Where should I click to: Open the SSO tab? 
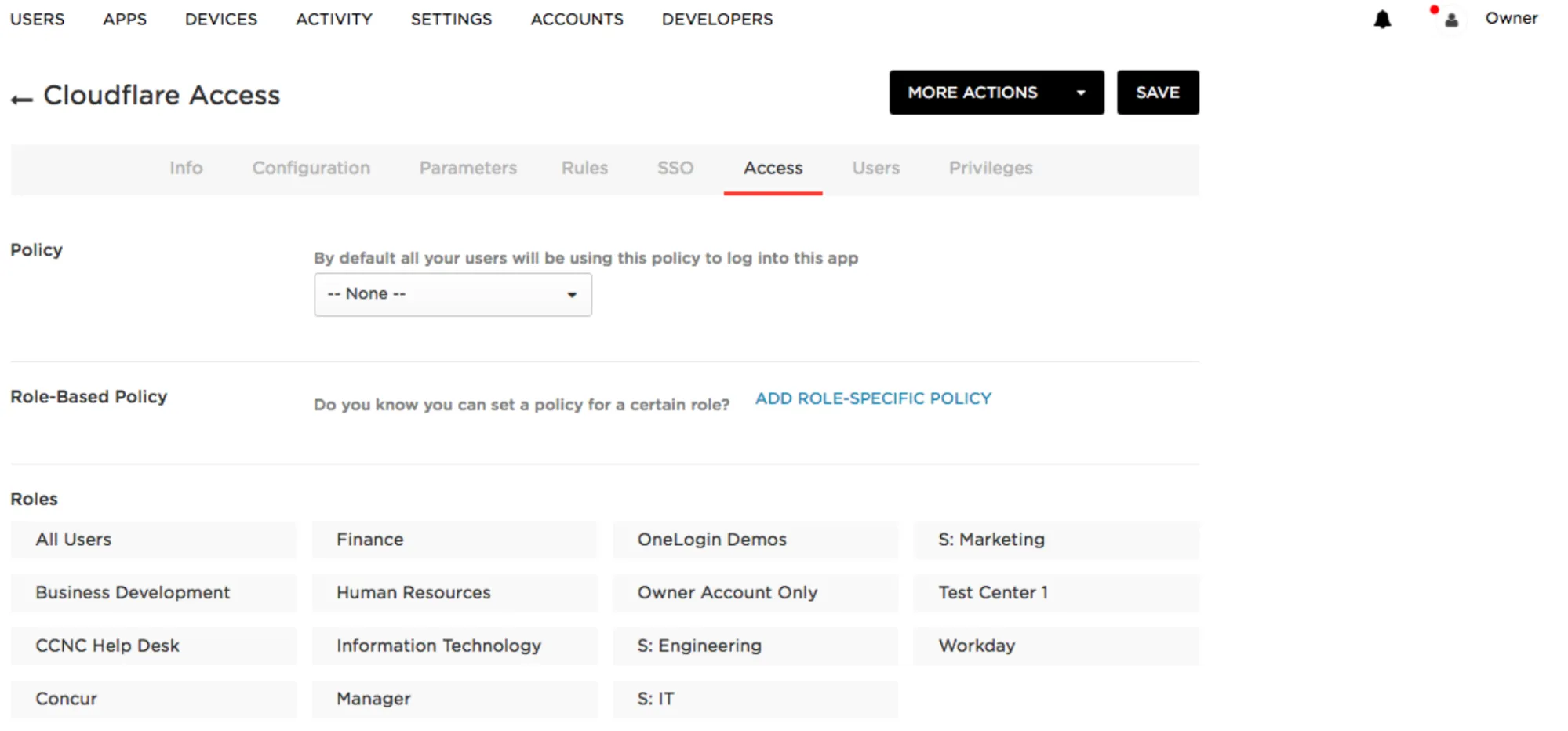(x=674, y=168)
